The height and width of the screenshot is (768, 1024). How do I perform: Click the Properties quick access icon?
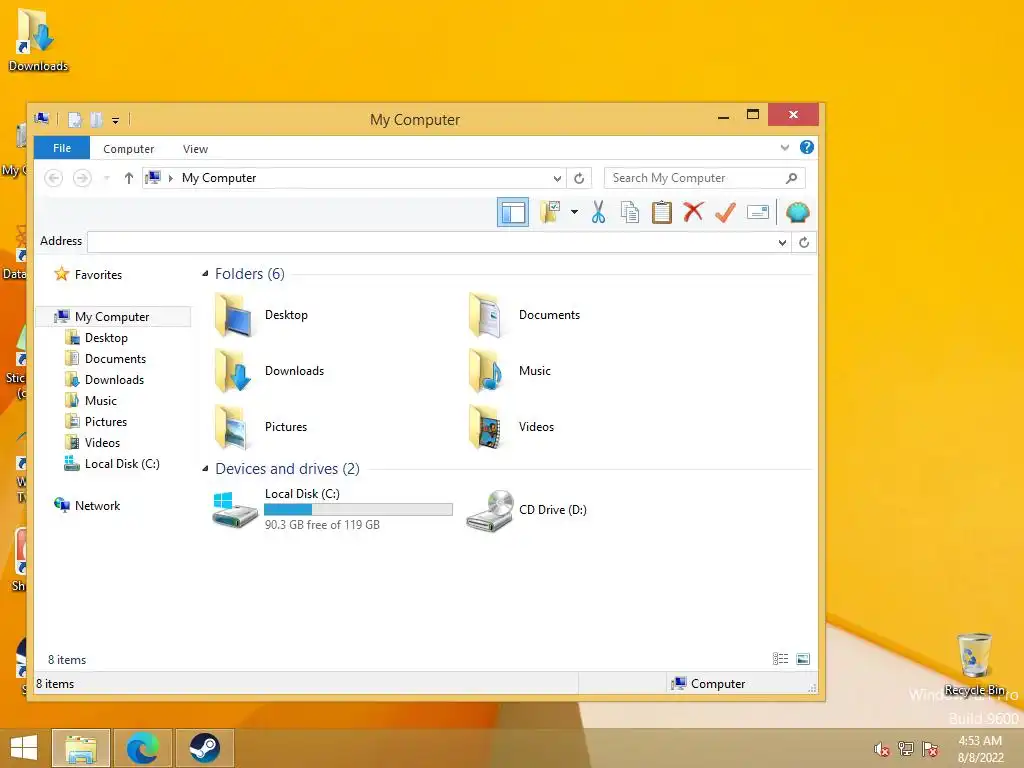coord(75,120)
